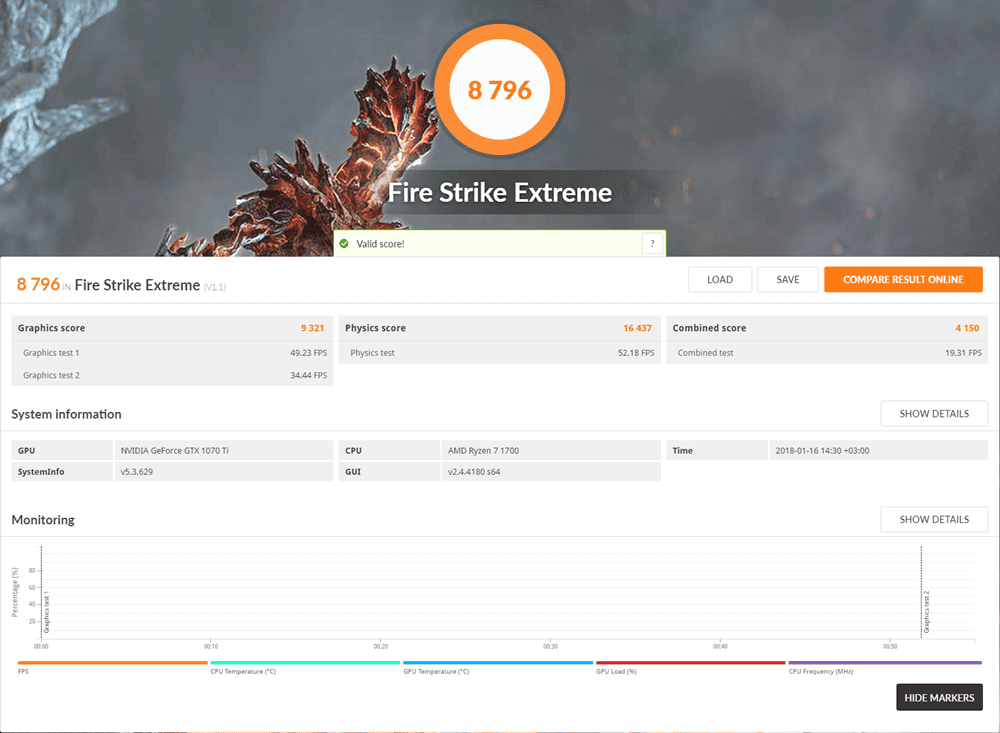Toggle the red GPU Load legend bar
This screenshot has height=733, width=1000.
coord(690,663)
